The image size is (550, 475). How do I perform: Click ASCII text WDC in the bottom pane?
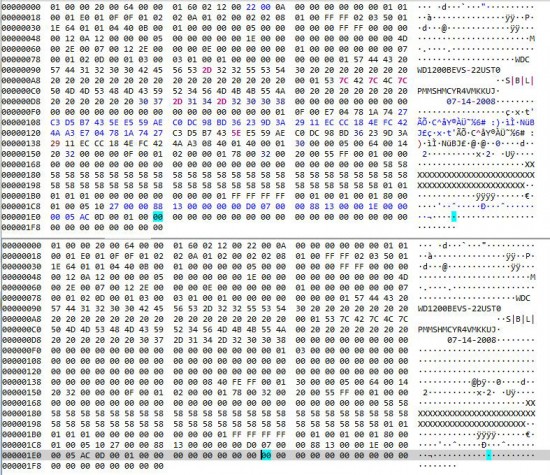(x=523, y=298)
